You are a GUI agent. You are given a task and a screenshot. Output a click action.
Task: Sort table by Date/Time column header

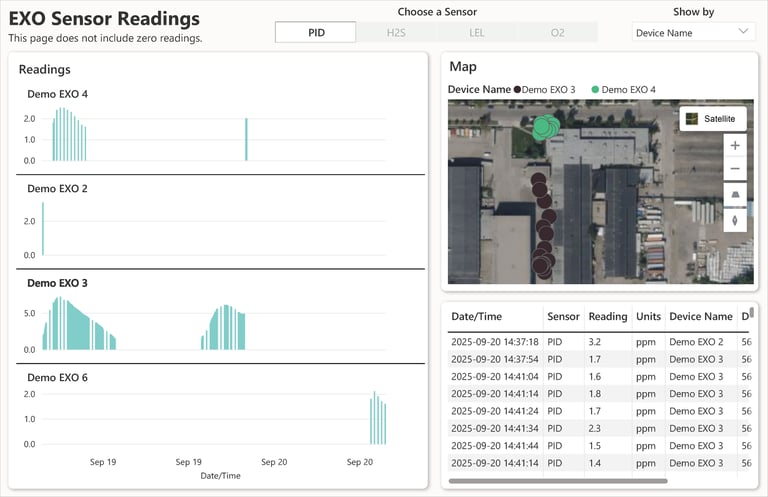click(477, 316)
